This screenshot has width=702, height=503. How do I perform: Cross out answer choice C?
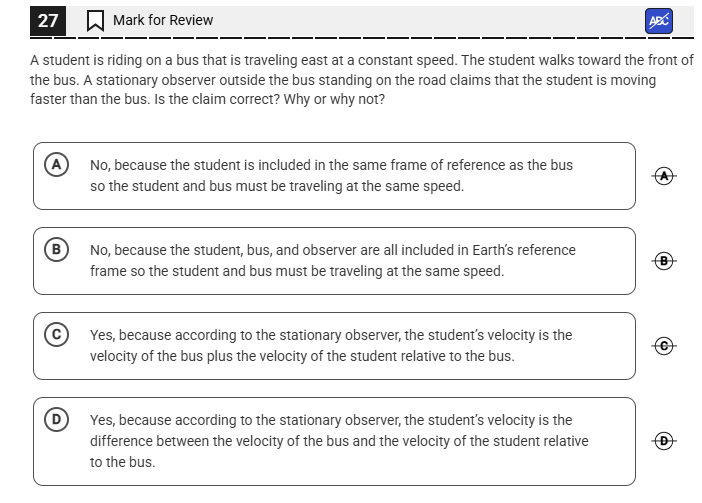[x=660, y=345]
